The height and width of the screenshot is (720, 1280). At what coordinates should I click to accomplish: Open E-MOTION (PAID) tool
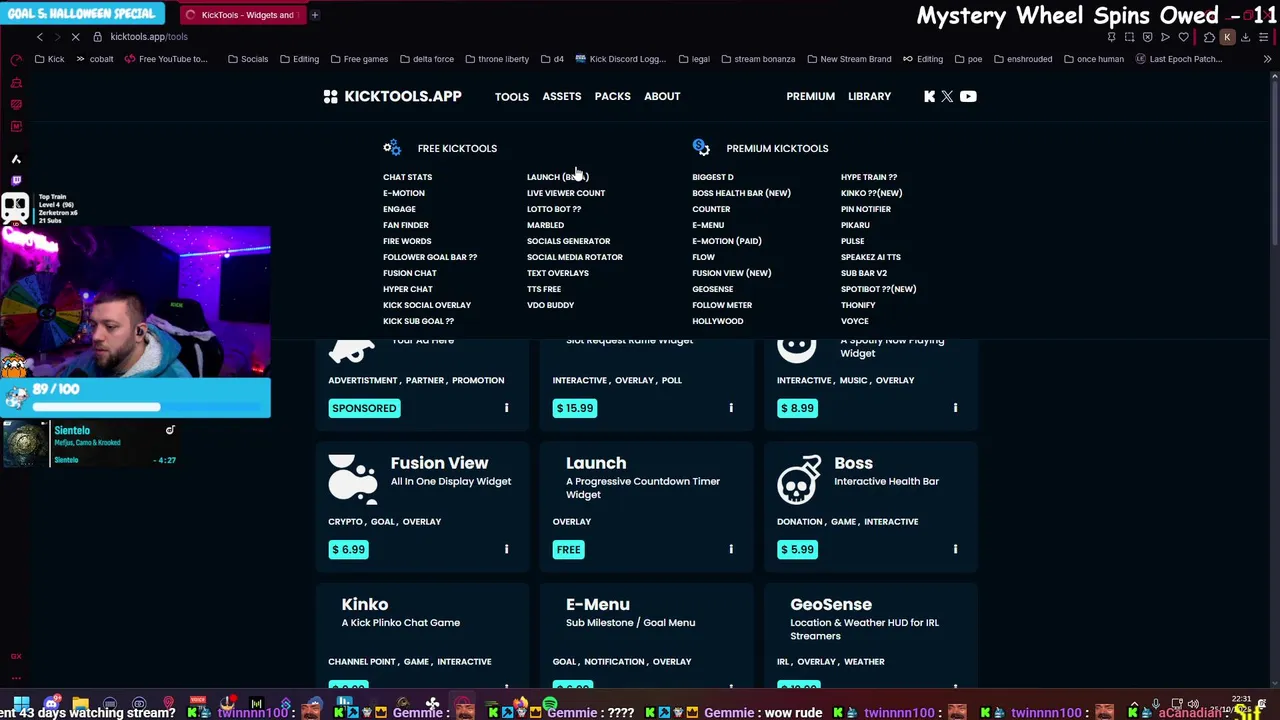coord(727,241)
